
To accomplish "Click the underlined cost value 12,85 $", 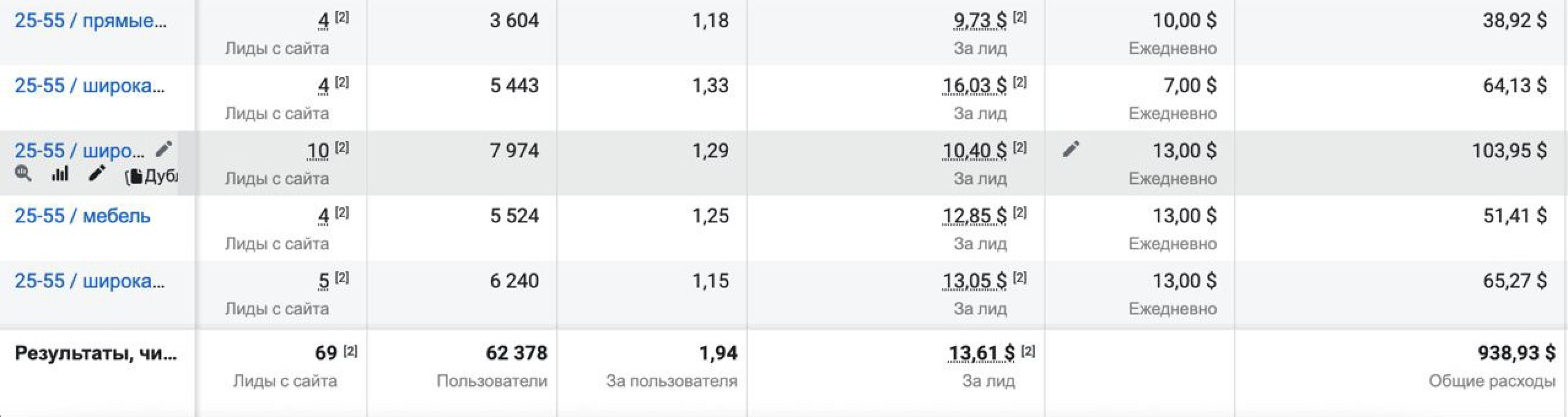I will coord(974,216).
